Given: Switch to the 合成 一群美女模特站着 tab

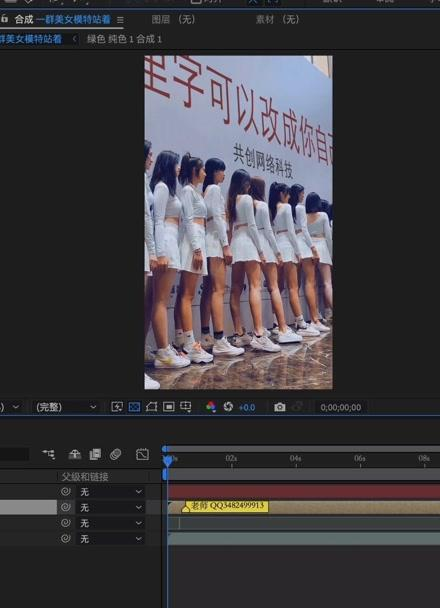Looking at the screenshot, I should [62, 19].
